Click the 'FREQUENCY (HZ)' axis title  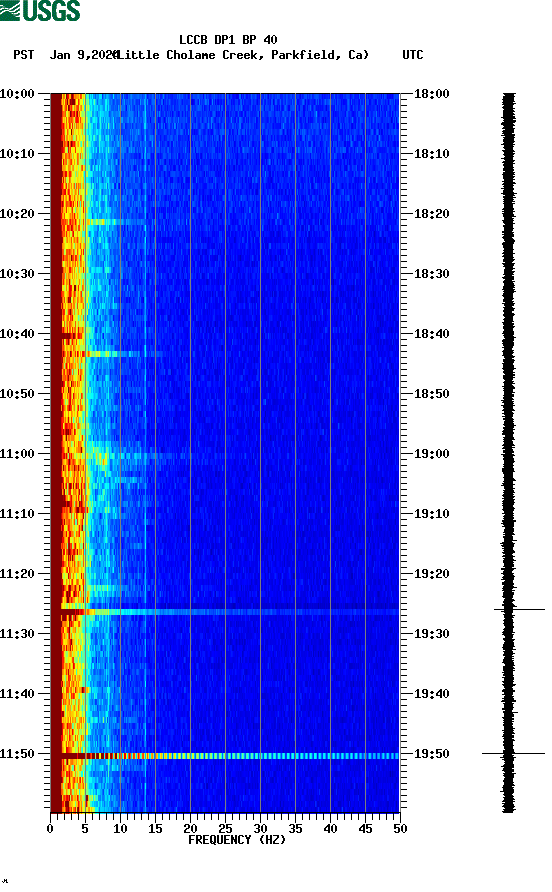(237, 840)
